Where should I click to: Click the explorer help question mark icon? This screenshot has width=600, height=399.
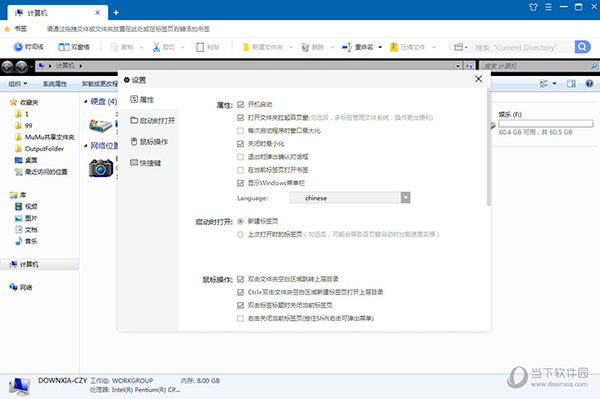tap(589, 83)
